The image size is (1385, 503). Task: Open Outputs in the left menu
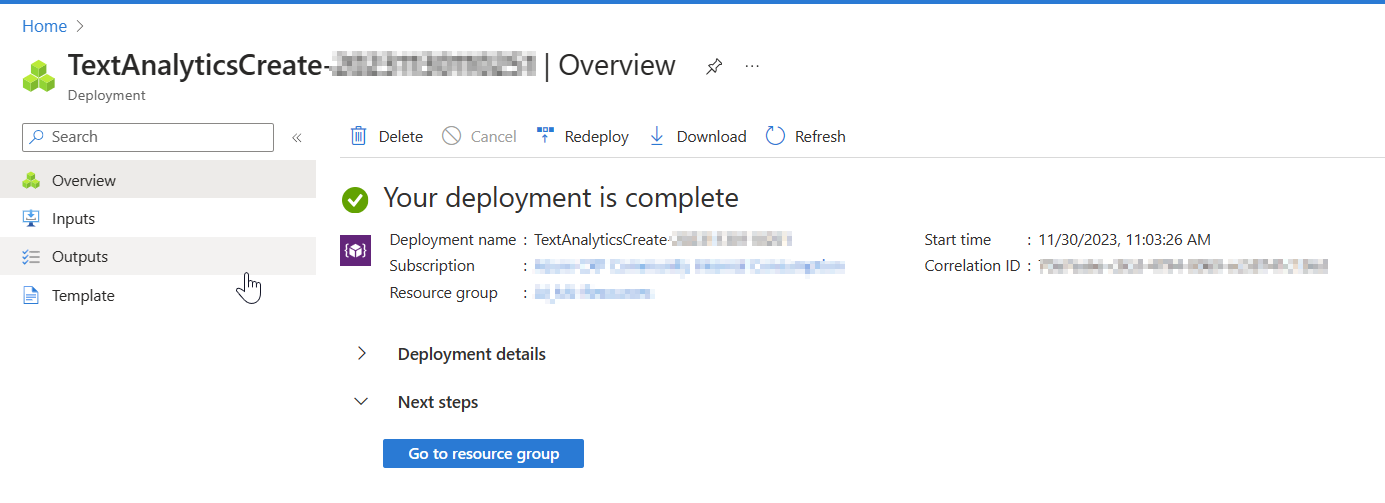tap(158, 256)
